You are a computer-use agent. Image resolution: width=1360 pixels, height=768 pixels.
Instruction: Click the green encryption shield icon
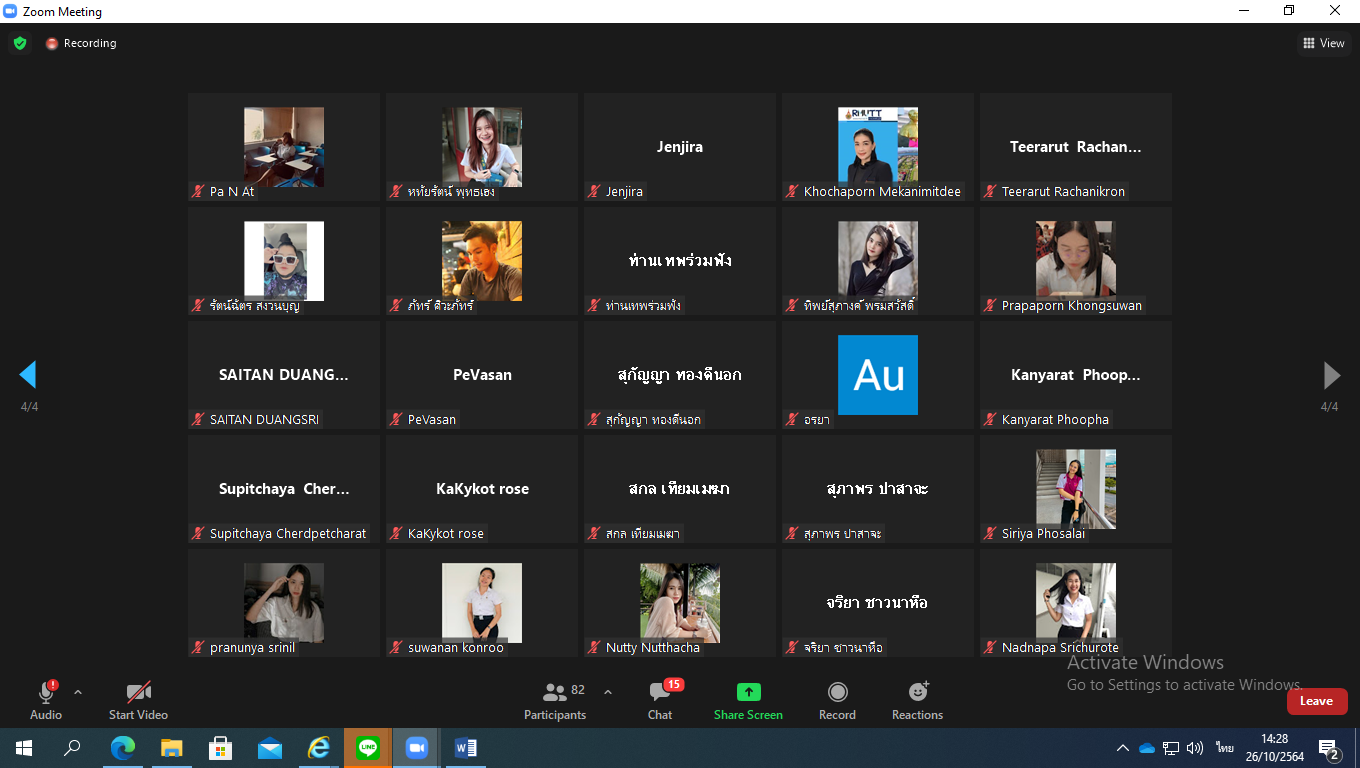pyautogui.click(x=20, y=43)
